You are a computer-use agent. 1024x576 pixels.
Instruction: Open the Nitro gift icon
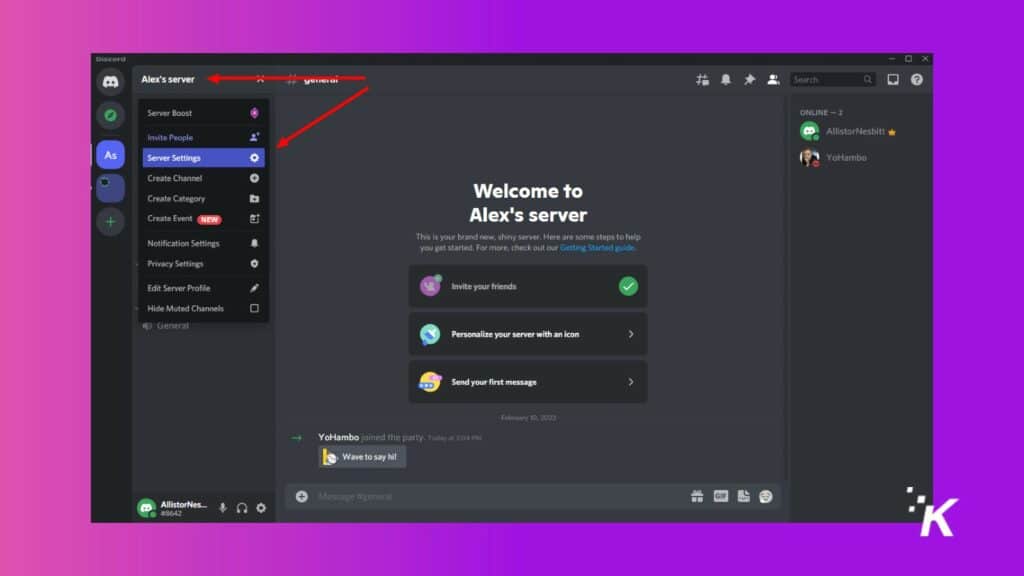coord(697,496)
